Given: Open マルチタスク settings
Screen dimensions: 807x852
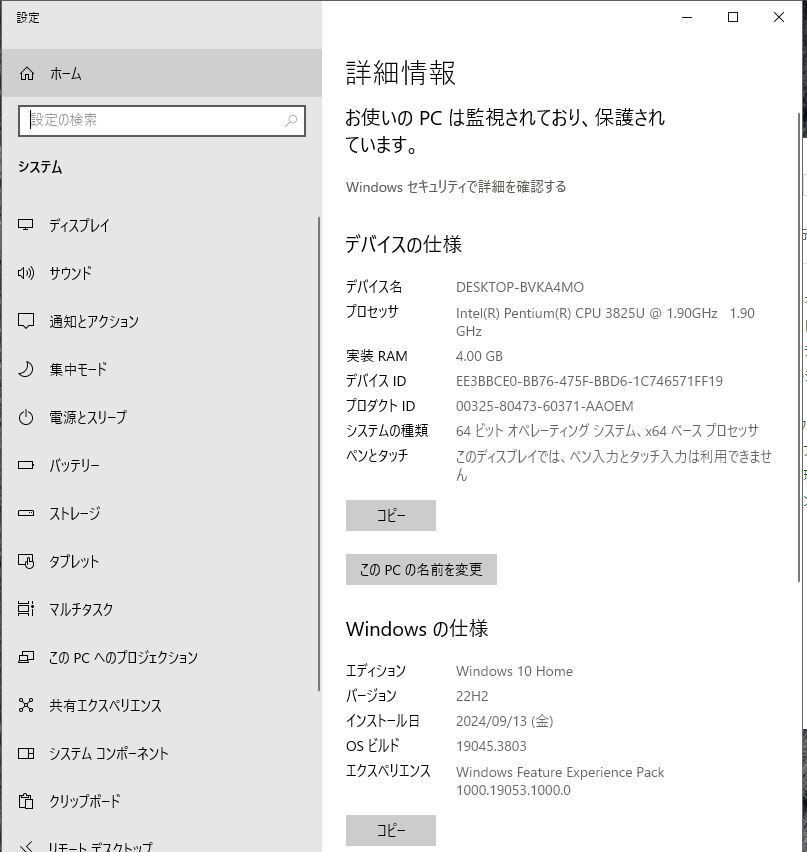Looking at the screenshot, I should [160, 609].
